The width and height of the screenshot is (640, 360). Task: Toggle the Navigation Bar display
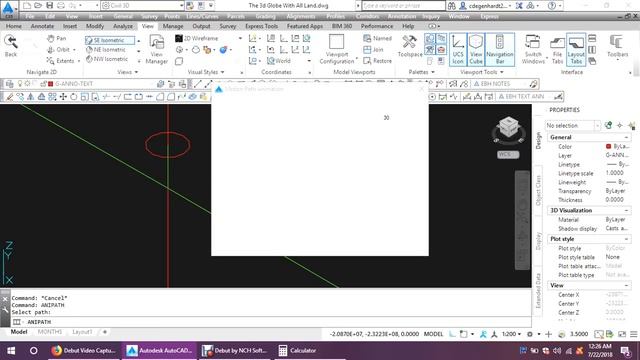click(500, 49)
